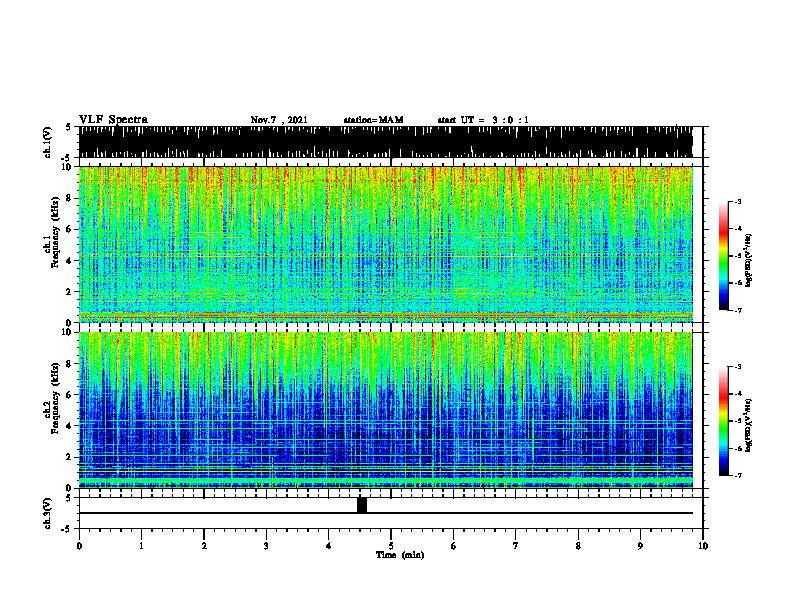Click time axis tick label "8"
The image size is (792, 612).
[578, 546]
